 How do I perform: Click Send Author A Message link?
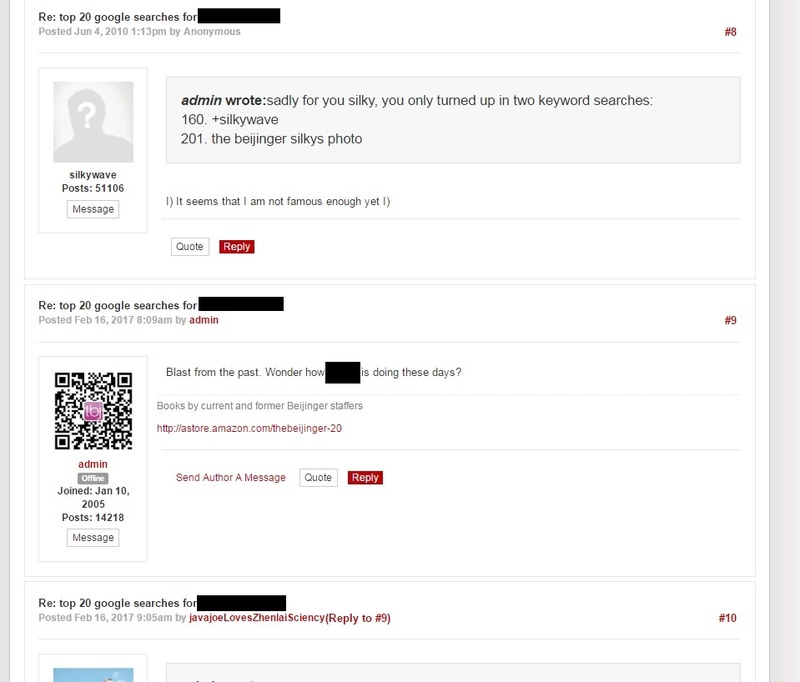point(231,477)
